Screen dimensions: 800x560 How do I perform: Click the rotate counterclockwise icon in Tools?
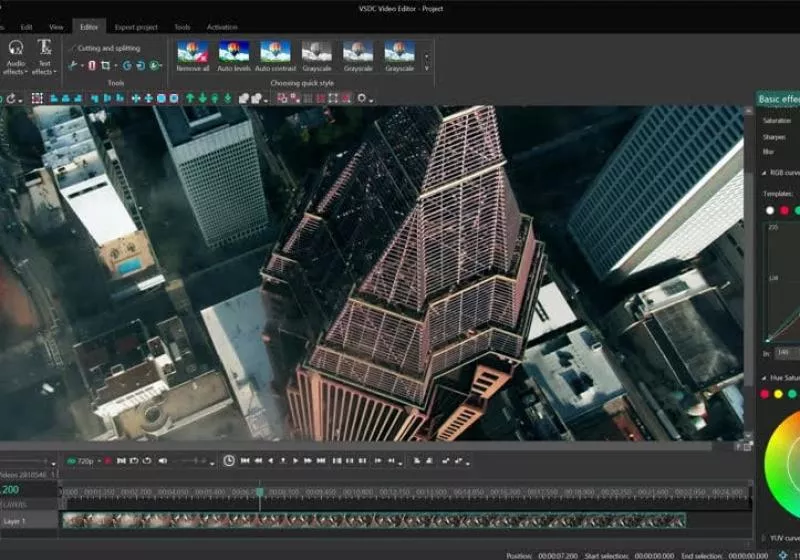point(127,65)
